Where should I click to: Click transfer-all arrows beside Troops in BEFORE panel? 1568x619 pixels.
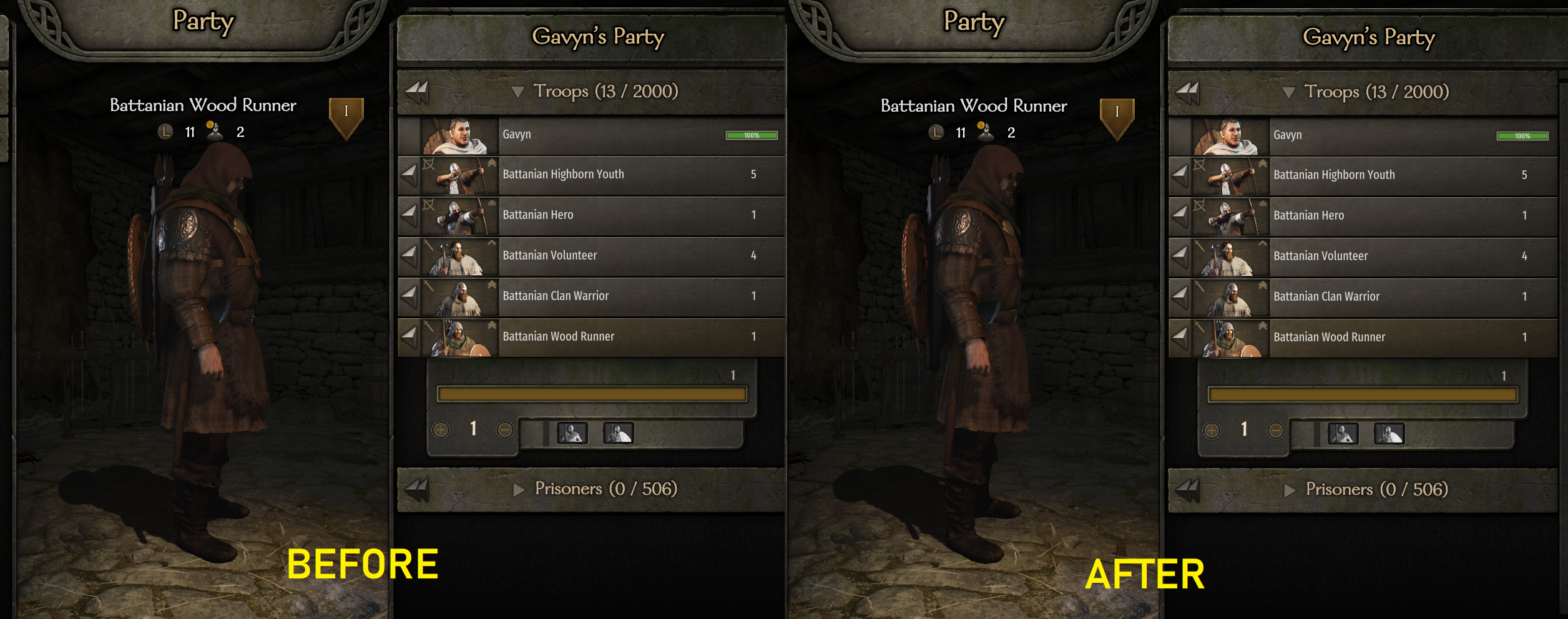[x=417, y=92]
